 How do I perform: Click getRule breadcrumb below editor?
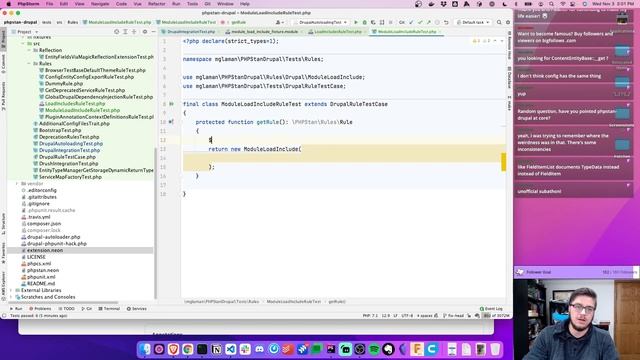click(x=337, y=302)
